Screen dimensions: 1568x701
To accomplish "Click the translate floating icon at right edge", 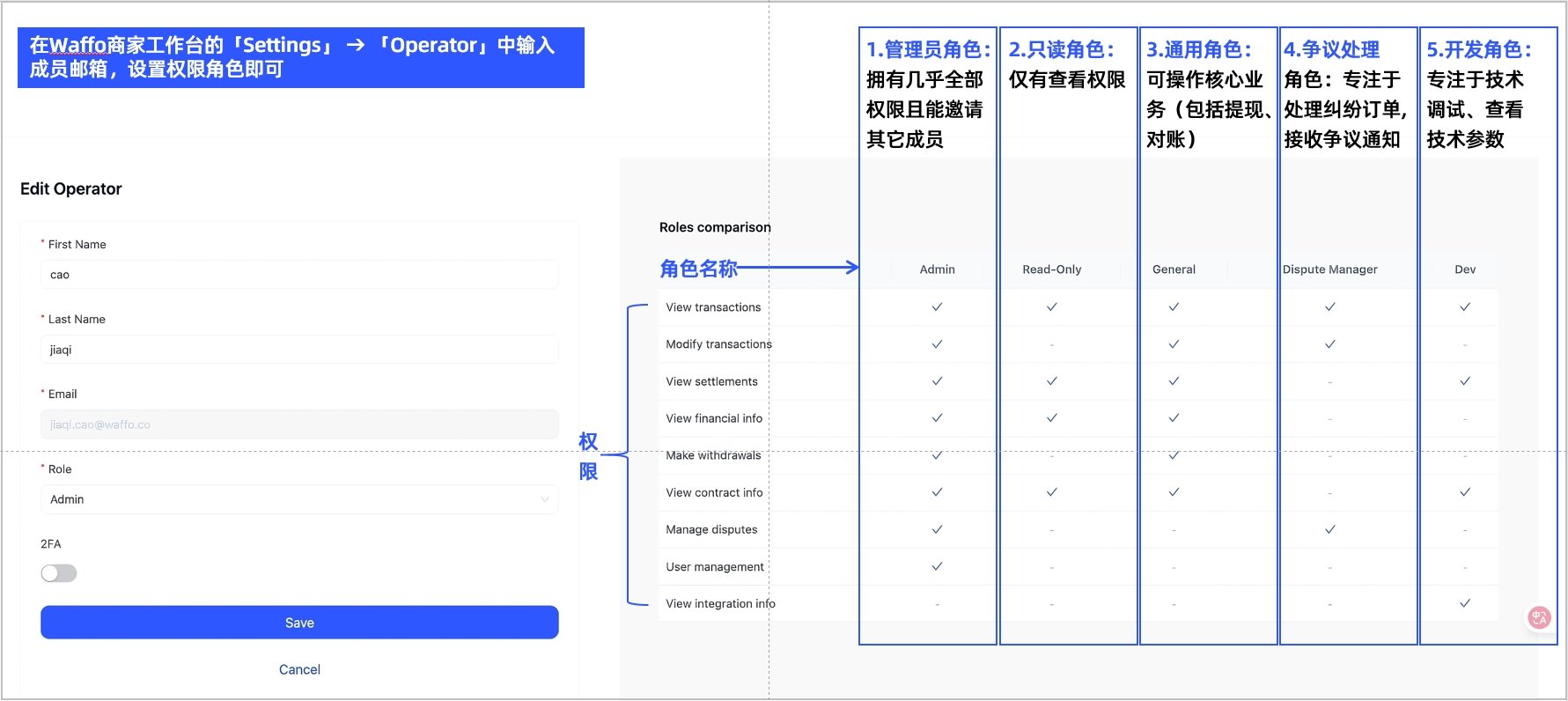I will (x=1539, y=618).
